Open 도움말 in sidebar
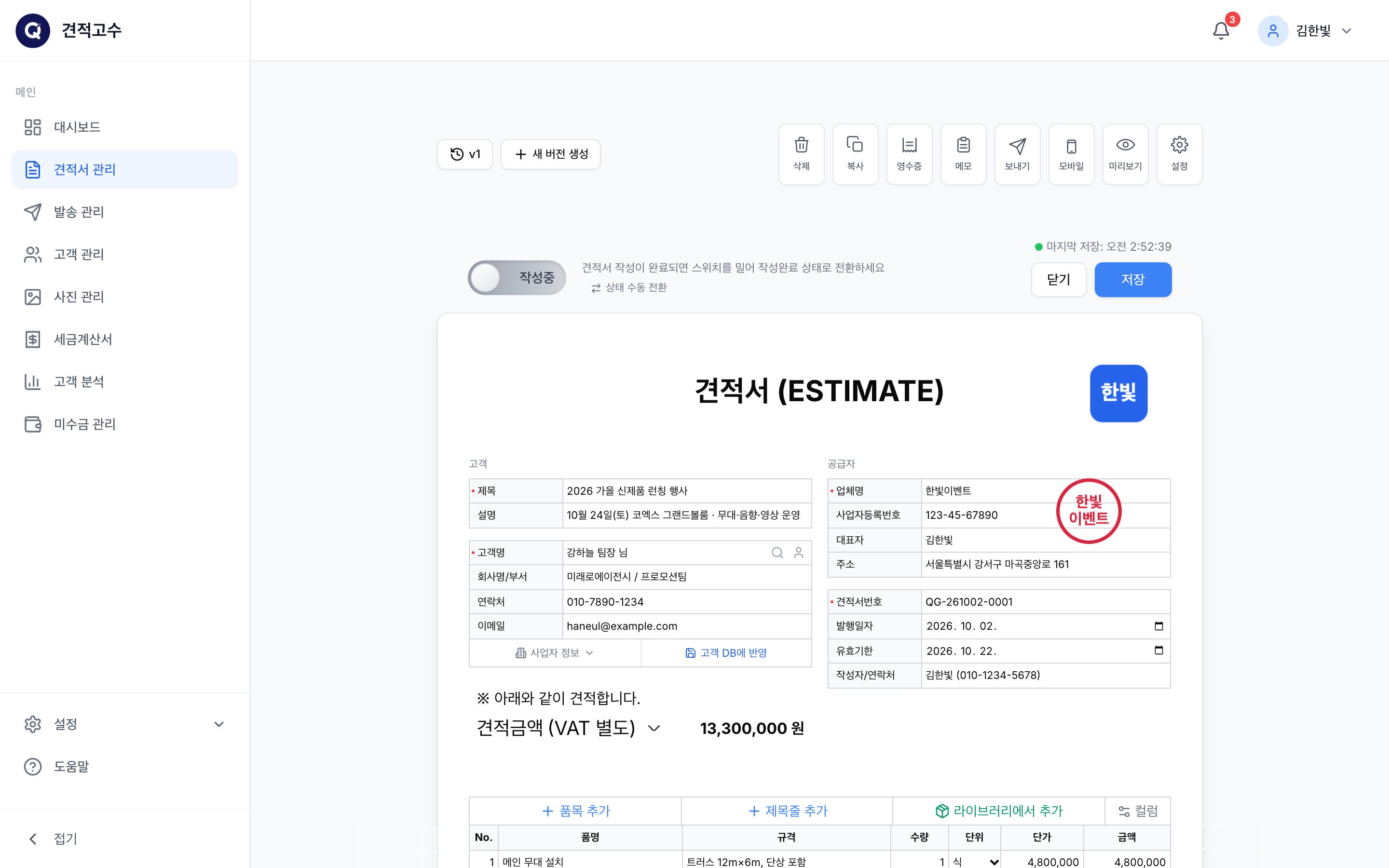 coord(124,766)
